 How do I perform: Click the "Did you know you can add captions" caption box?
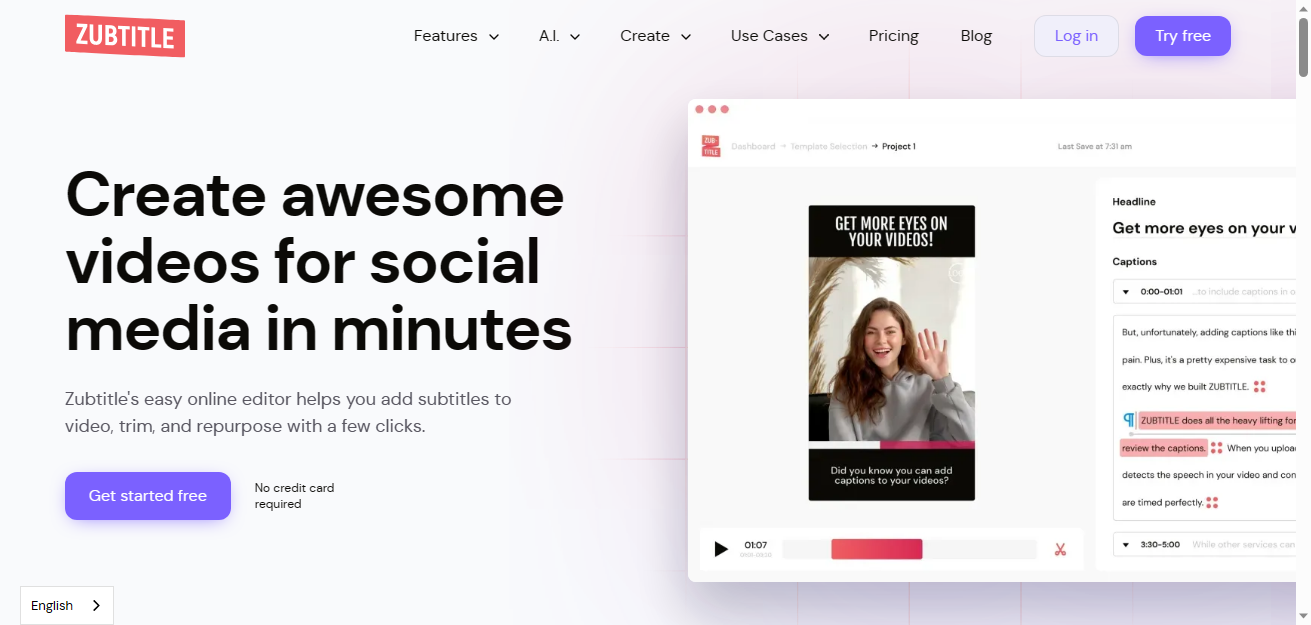tap(892, 476)
